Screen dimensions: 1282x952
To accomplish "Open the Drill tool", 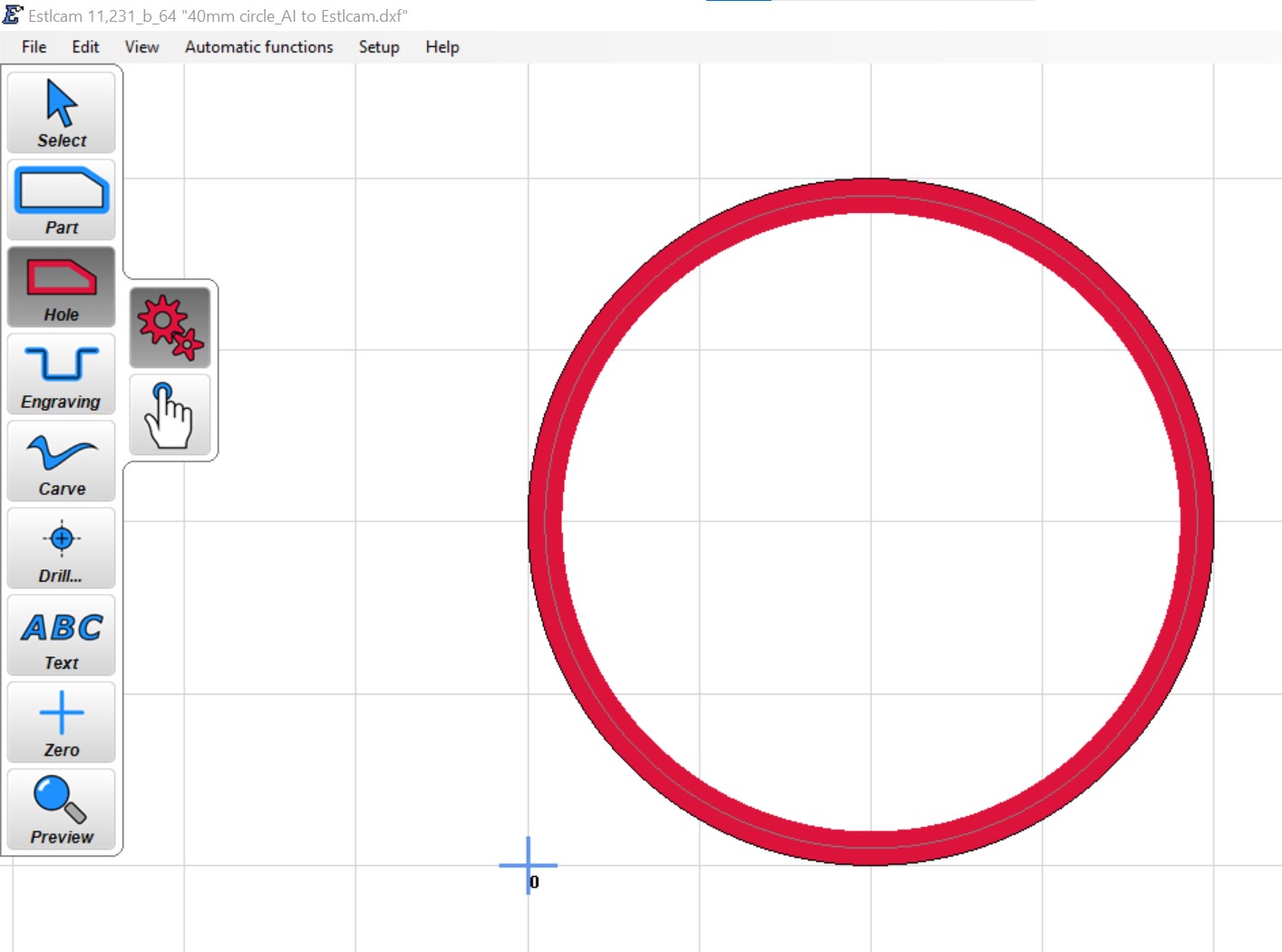I will click(62, 548).
